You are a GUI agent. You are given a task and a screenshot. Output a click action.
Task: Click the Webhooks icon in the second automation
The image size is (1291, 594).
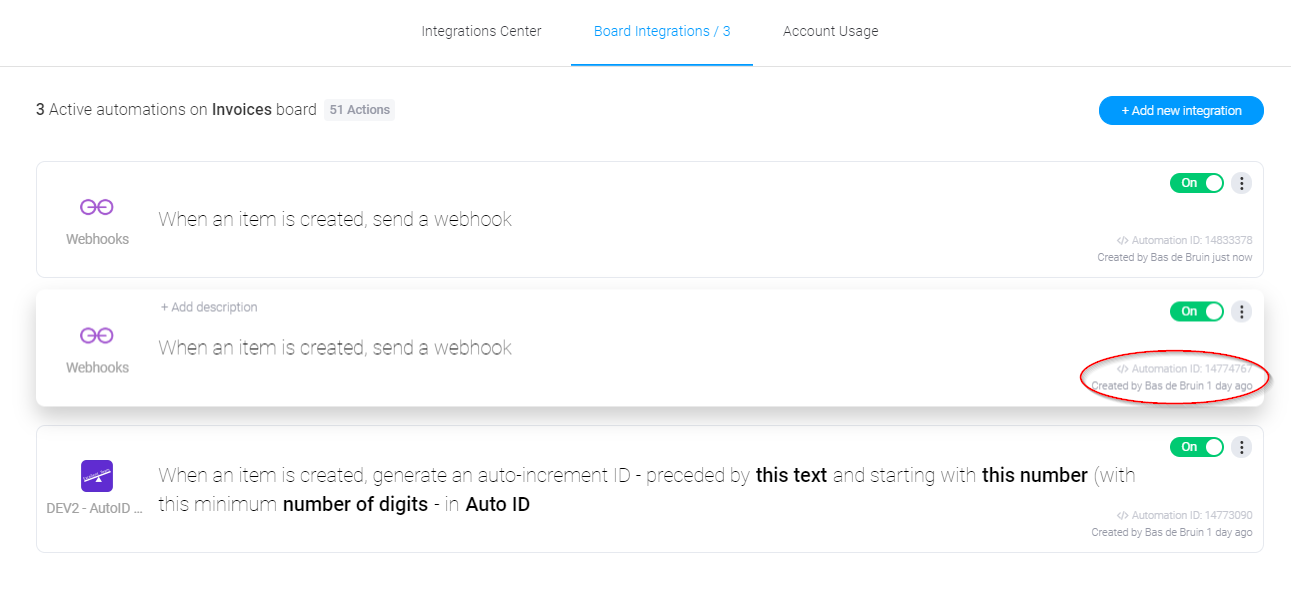click(x=97, y=335)
